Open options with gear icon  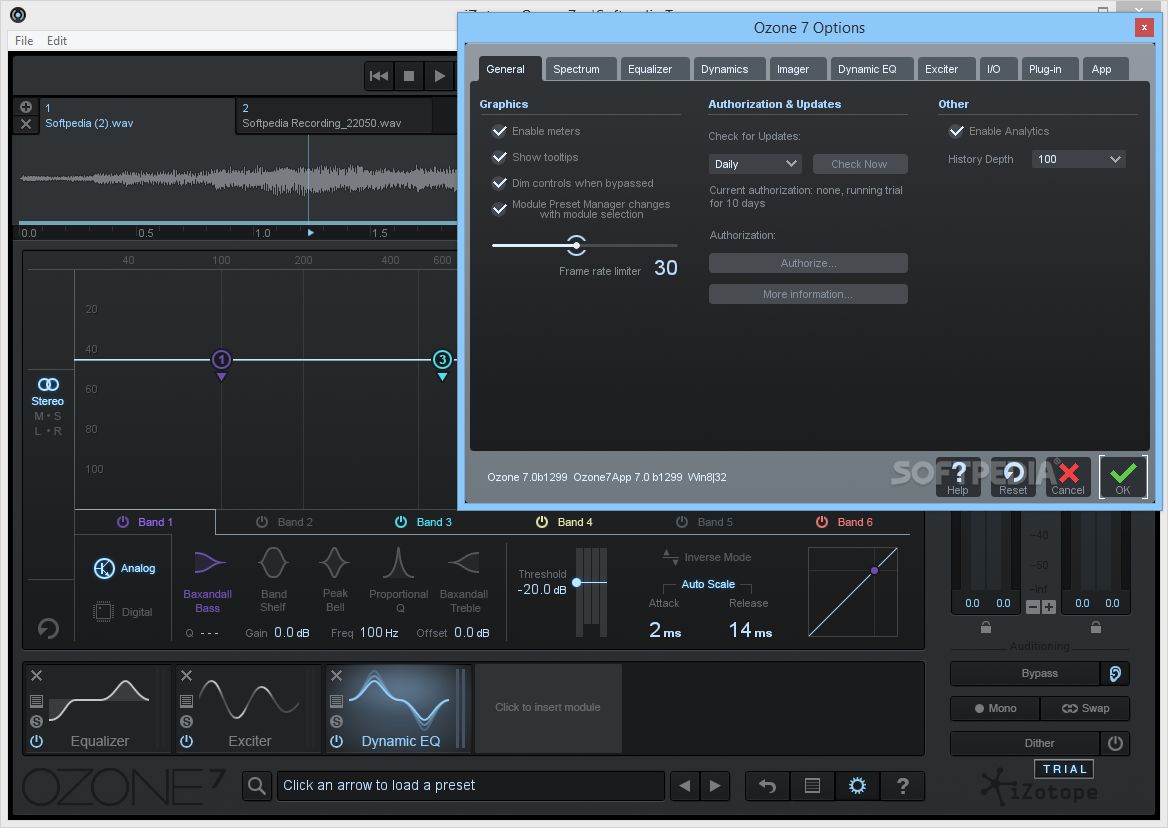[857, 786]
